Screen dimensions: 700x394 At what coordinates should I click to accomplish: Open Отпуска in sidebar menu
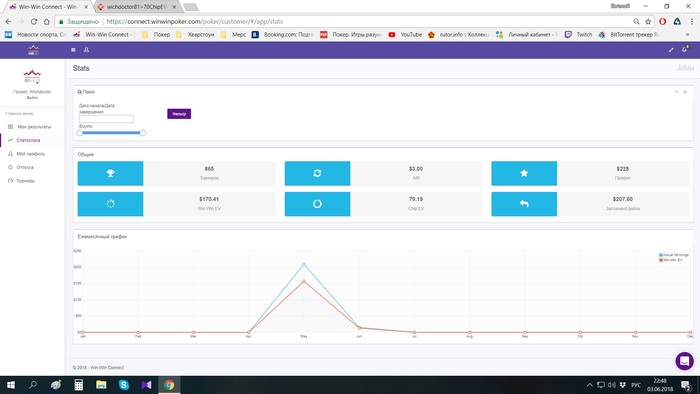point(25,167)
